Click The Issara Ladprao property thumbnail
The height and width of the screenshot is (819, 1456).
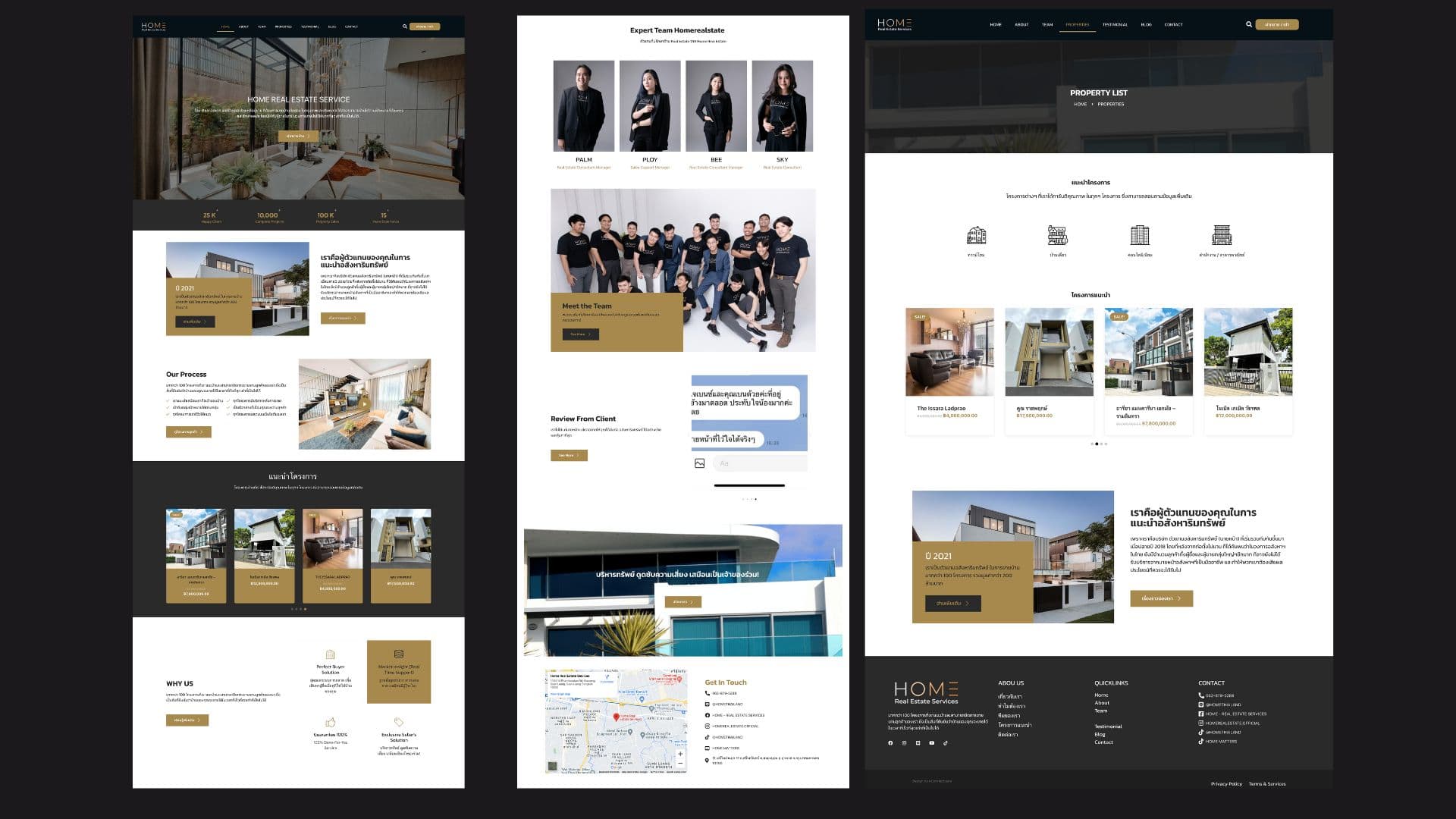[x=949, y=351]
